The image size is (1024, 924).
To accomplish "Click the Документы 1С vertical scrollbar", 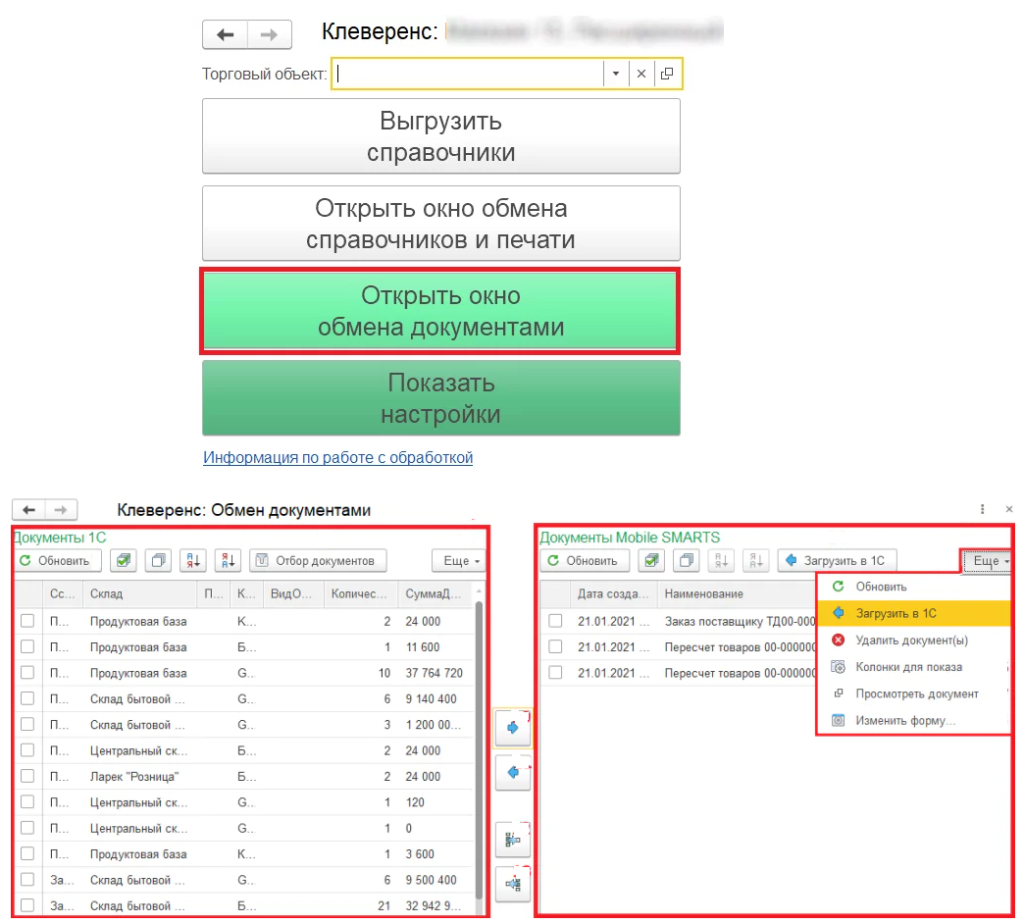I will point(479,751).
